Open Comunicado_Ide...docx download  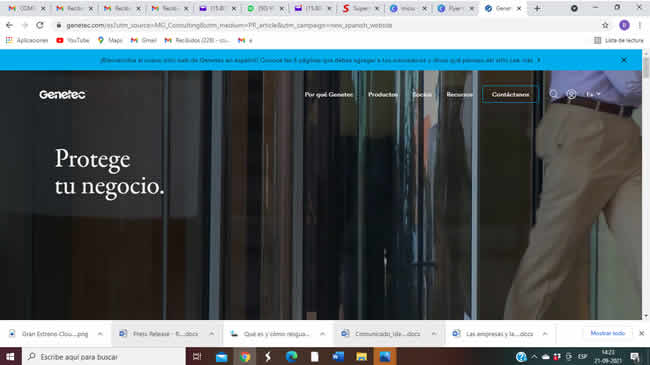coord(382,333)
